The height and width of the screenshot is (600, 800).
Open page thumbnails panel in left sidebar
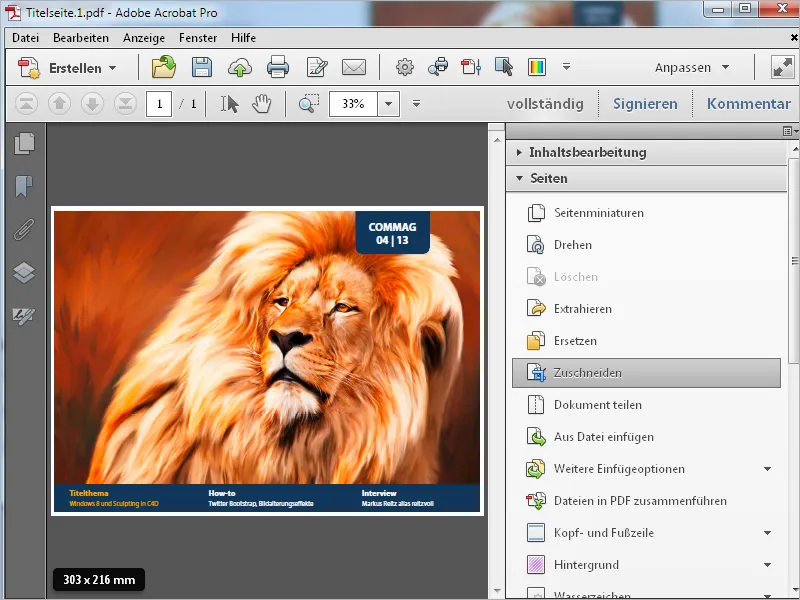(x=24, y=143)
